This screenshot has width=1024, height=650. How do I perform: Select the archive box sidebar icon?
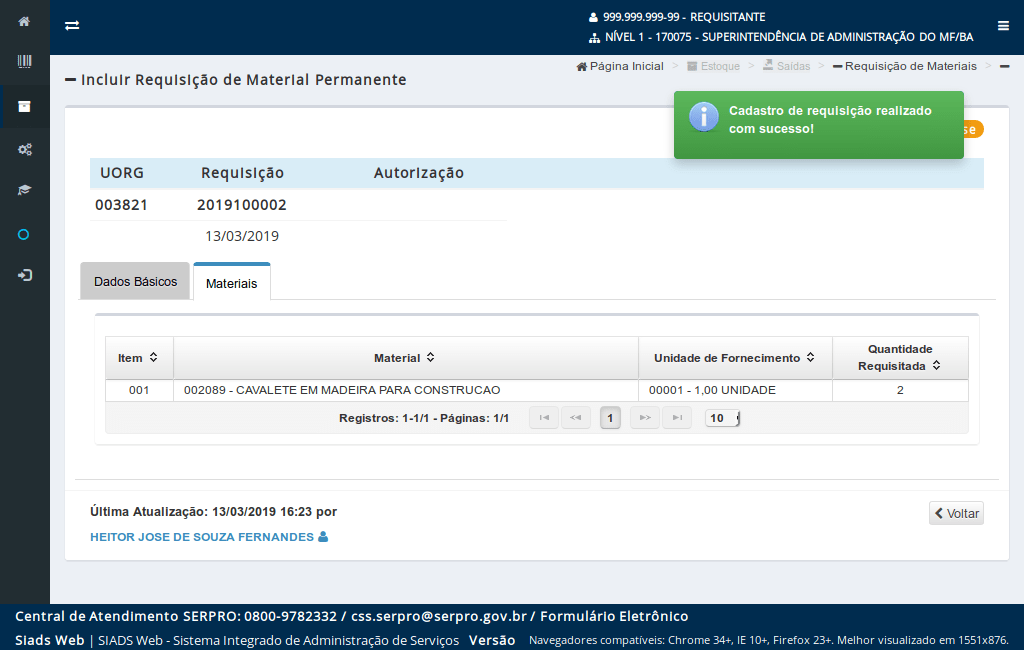(24, 106)
